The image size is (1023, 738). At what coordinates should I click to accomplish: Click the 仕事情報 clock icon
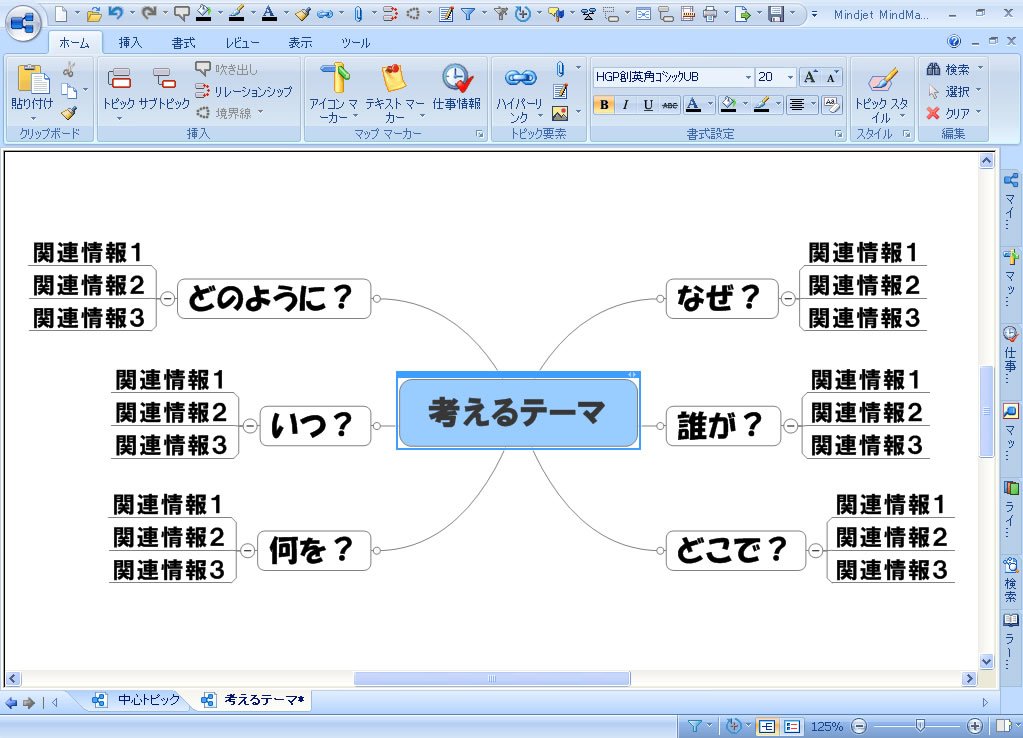tap(456, 78)
